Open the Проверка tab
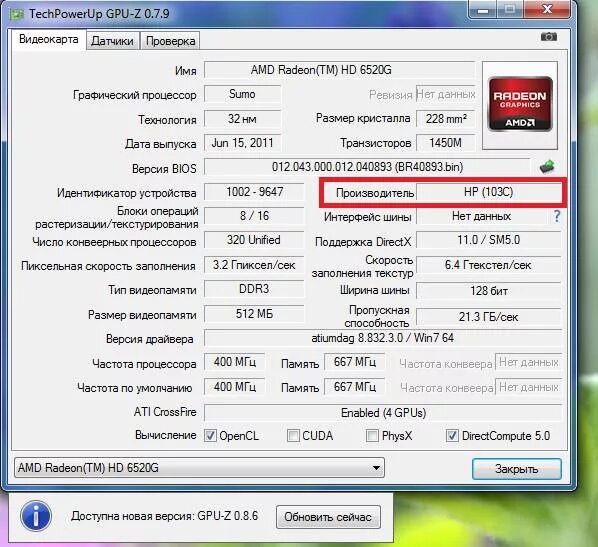 point(170,41)
